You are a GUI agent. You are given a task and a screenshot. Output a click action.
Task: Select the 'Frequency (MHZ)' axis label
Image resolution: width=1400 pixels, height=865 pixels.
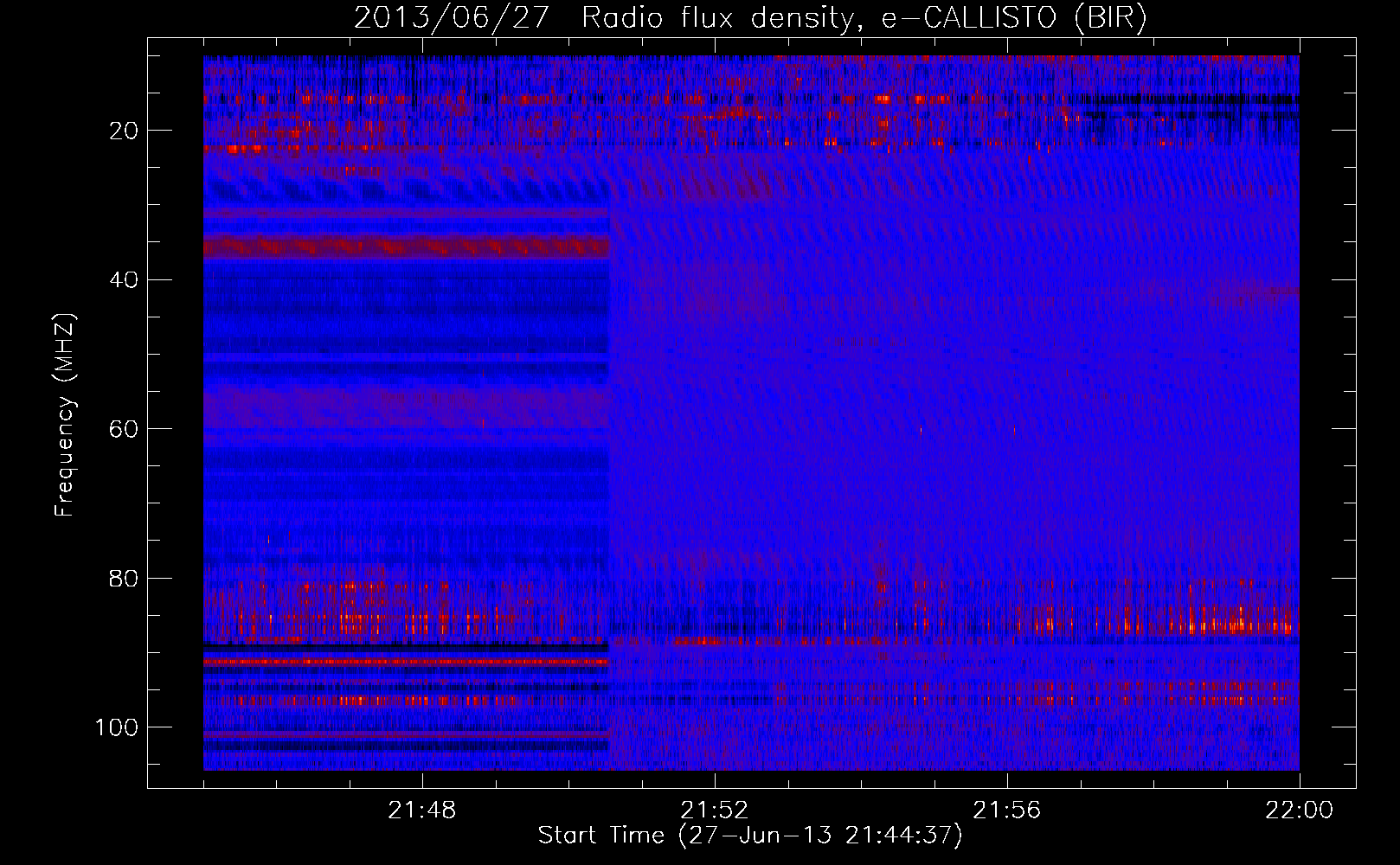click(65, 414)
